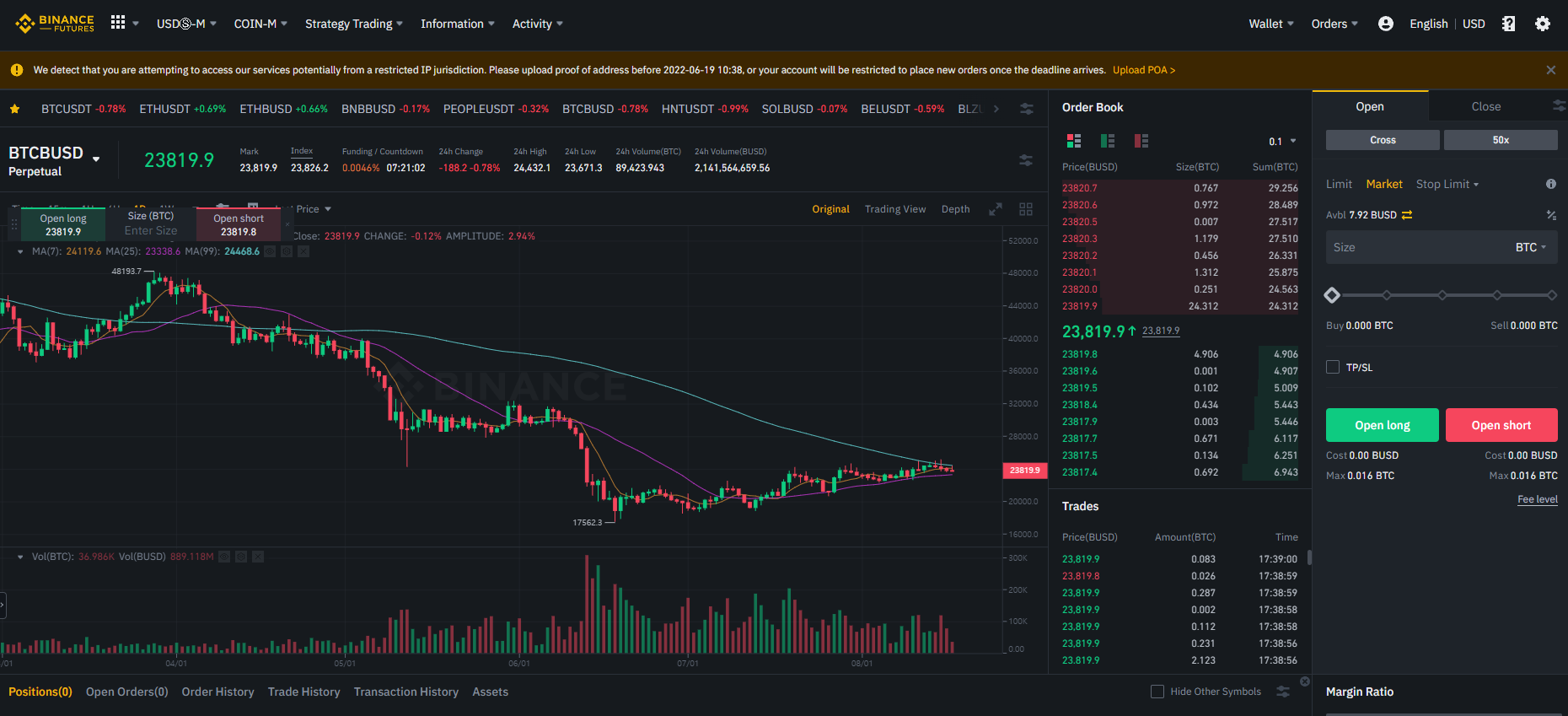Change order book 0.1 grouping dropdown

[1282, 141]
